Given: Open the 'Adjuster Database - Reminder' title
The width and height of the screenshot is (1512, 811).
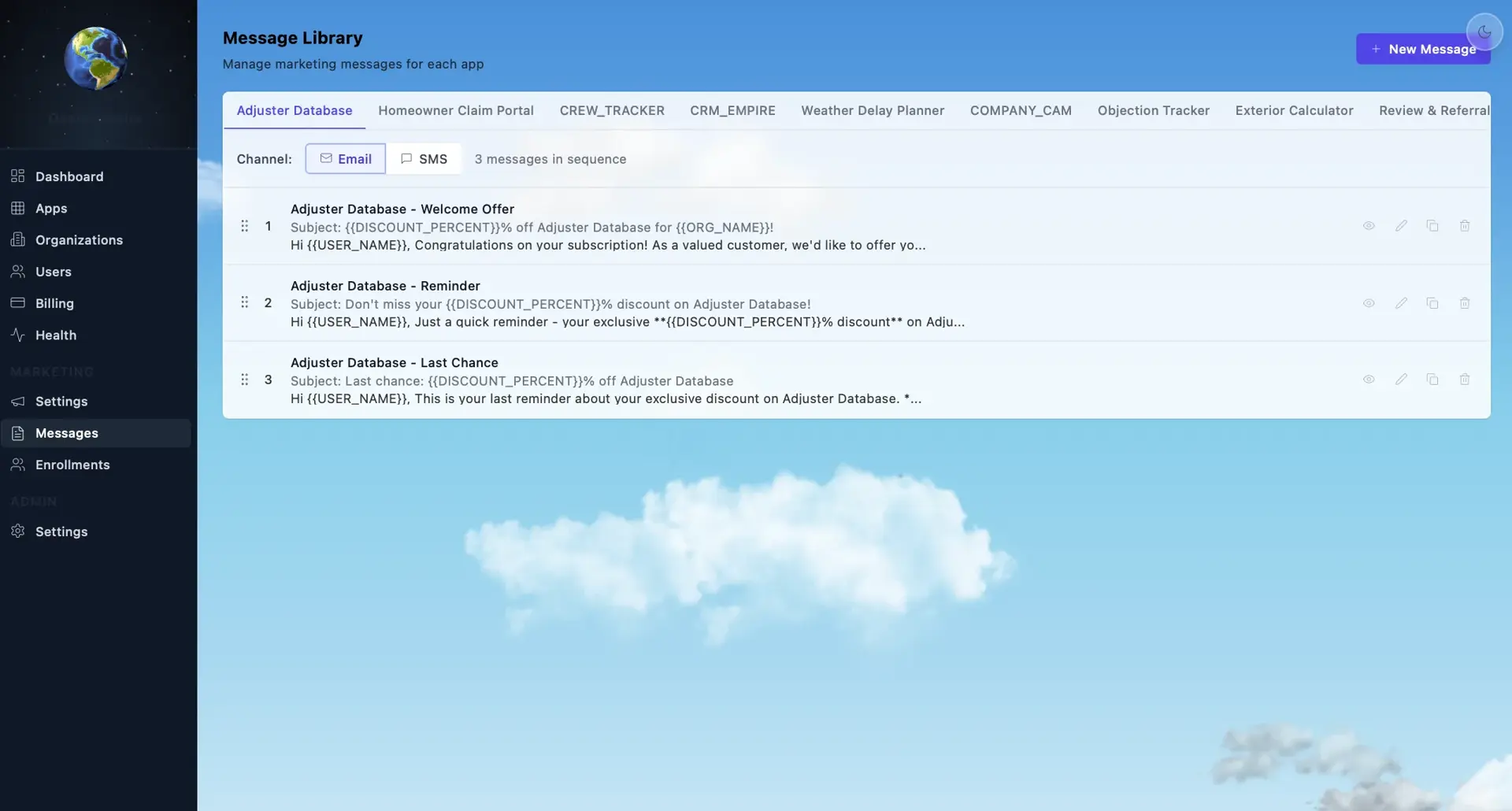Looking at the screenshot, I should click(x=385, y=286).
